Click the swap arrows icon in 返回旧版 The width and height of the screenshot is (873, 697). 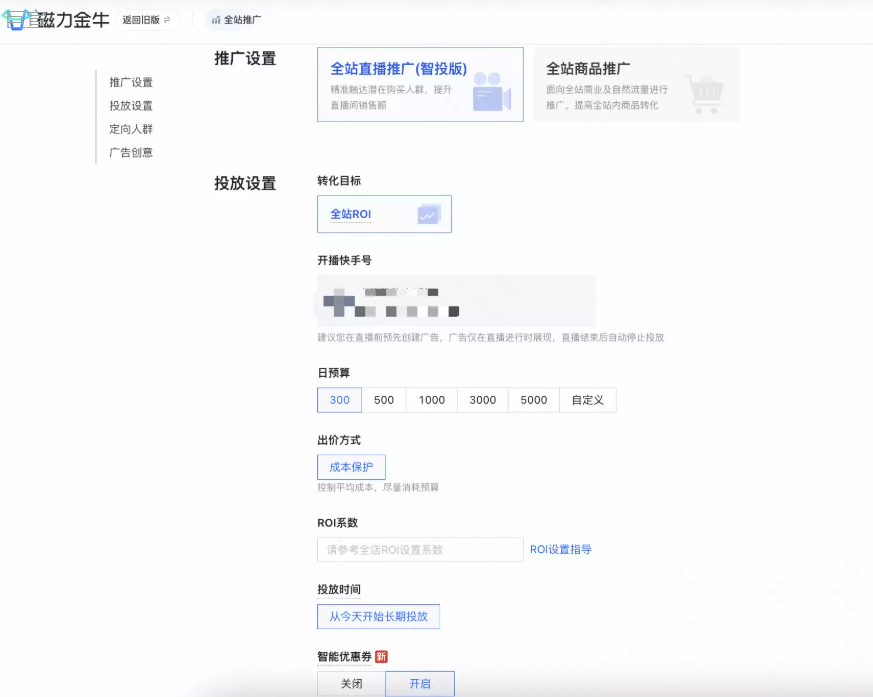click(167, 18)
